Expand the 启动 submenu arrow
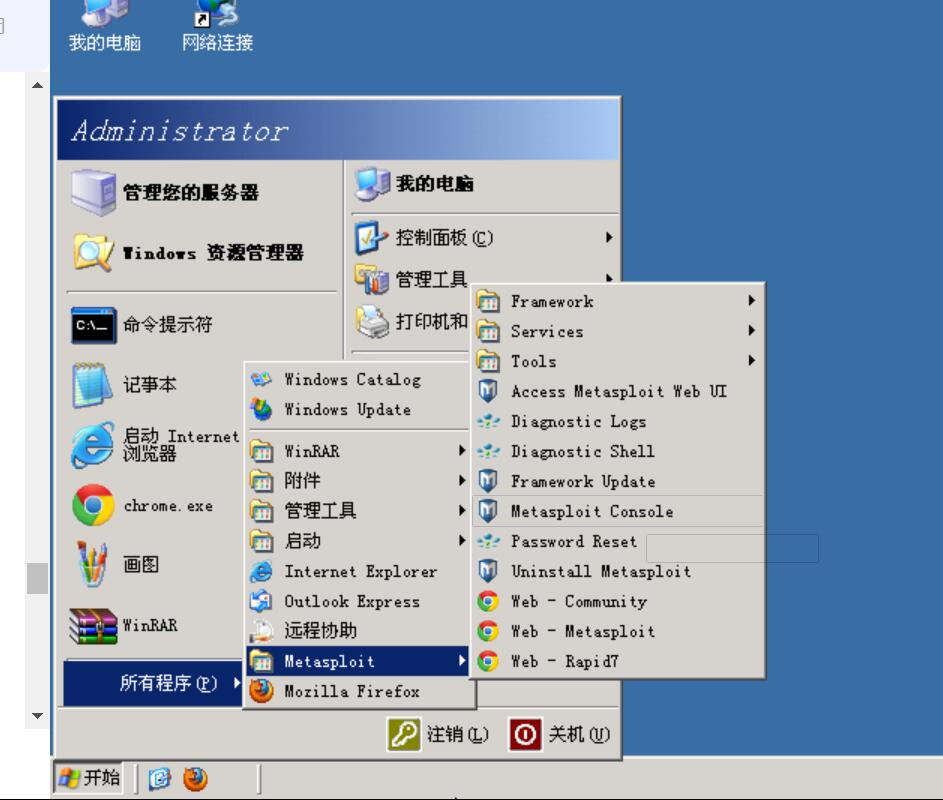 point(461,540)
